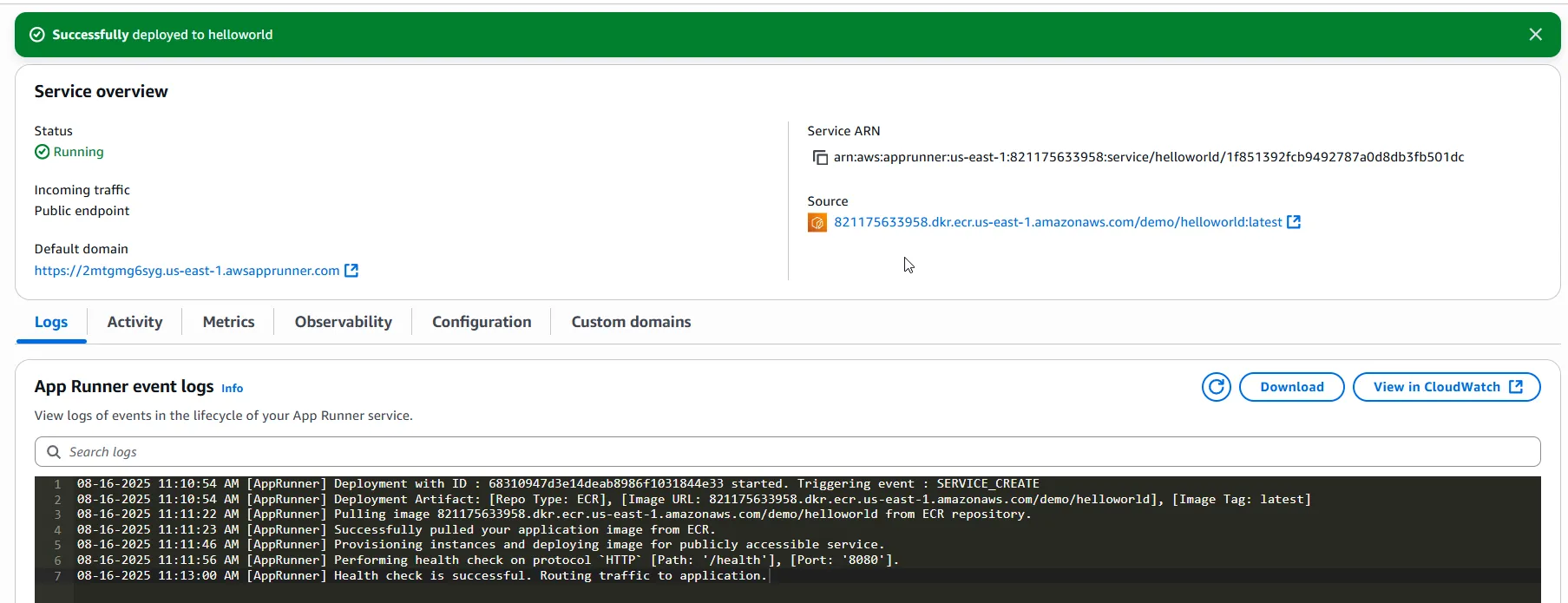
Task: Open the Info link next to event logs
Action: pyautogui.click(x=232, y=389)
